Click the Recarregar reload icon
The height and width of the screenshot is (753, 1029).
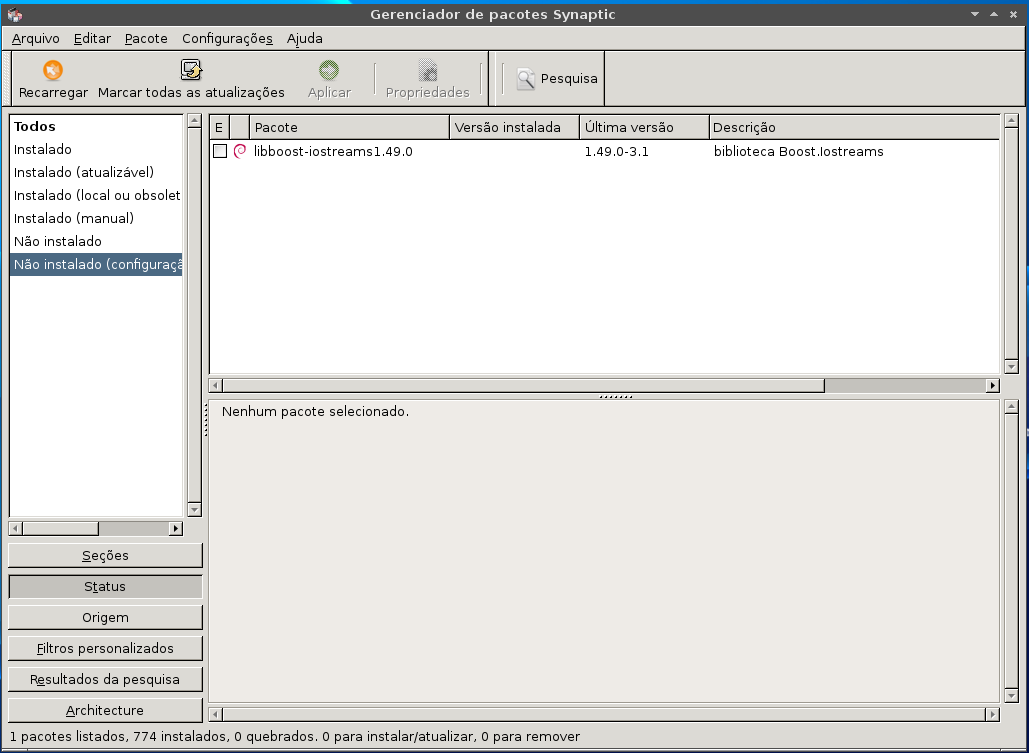click(52, 70)
